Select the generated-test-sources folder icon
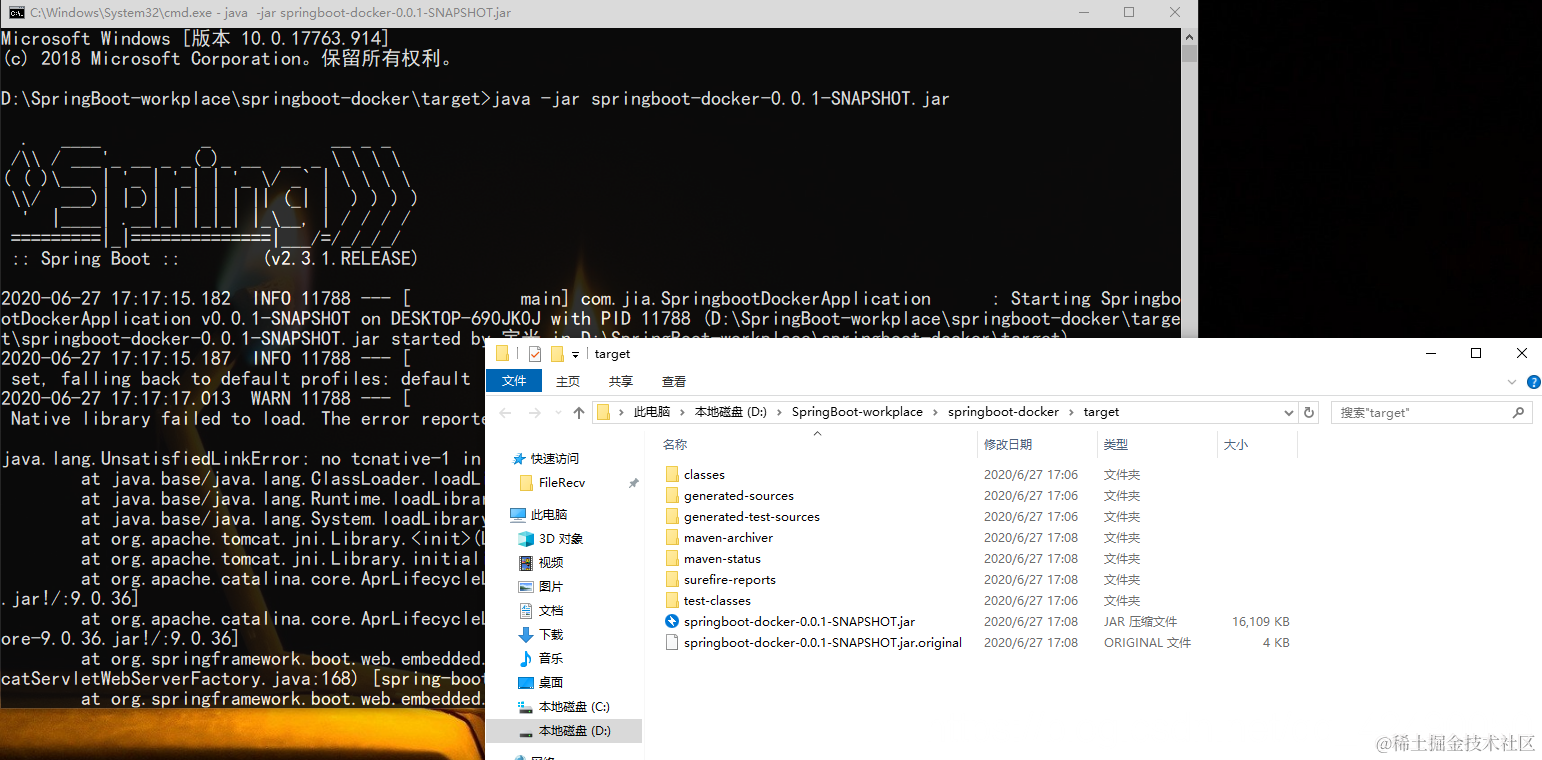This screenshot has height=760, width=1542. coord(672,517)
